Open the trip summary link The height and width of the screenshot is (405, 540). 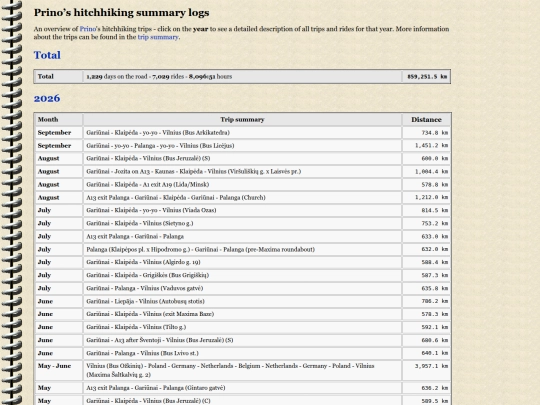coord(158,37)
